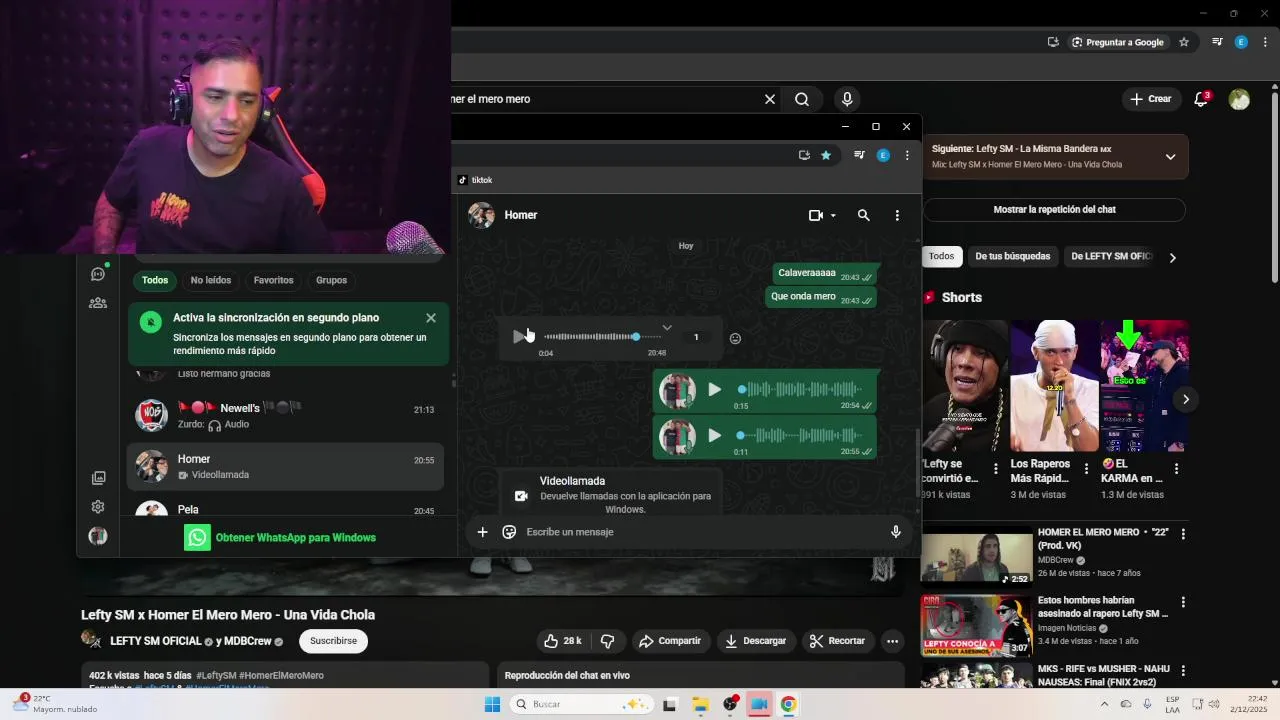Open YouTube account avatar menu

[x=1239, y=99]
